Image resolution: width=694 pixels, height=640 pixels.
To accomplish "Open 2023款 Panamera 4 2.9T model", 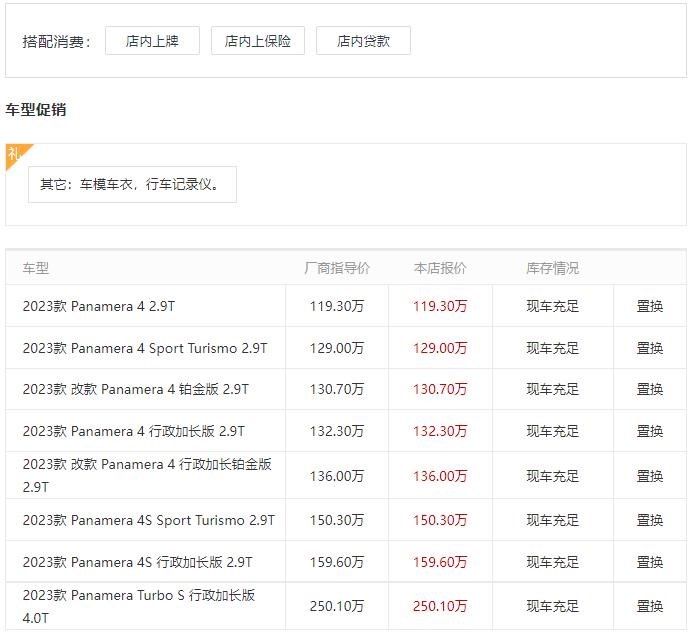I will tap(99, 306).
